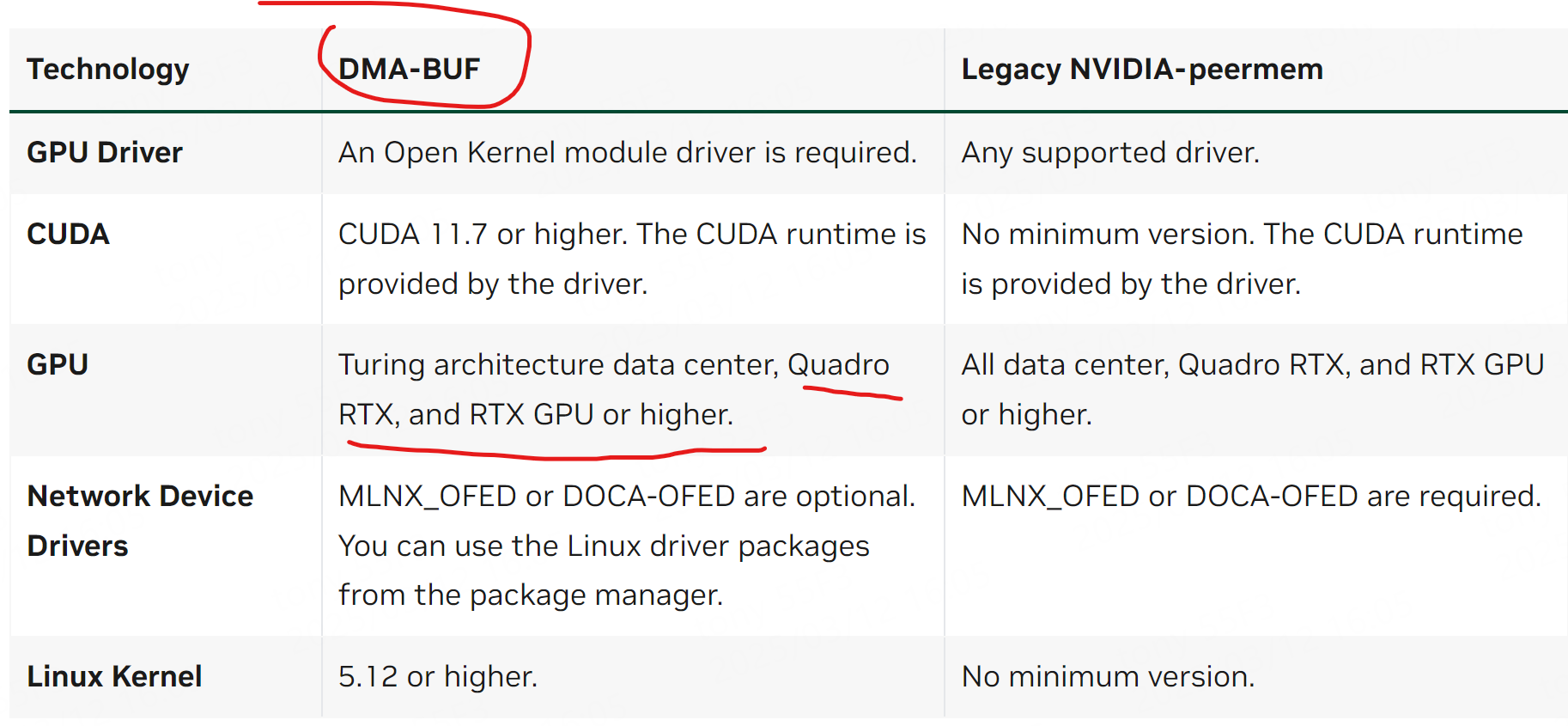Viewport: 1568px width, 726px height.
Task: Select the CUDA row label
Action: [69, 234]
